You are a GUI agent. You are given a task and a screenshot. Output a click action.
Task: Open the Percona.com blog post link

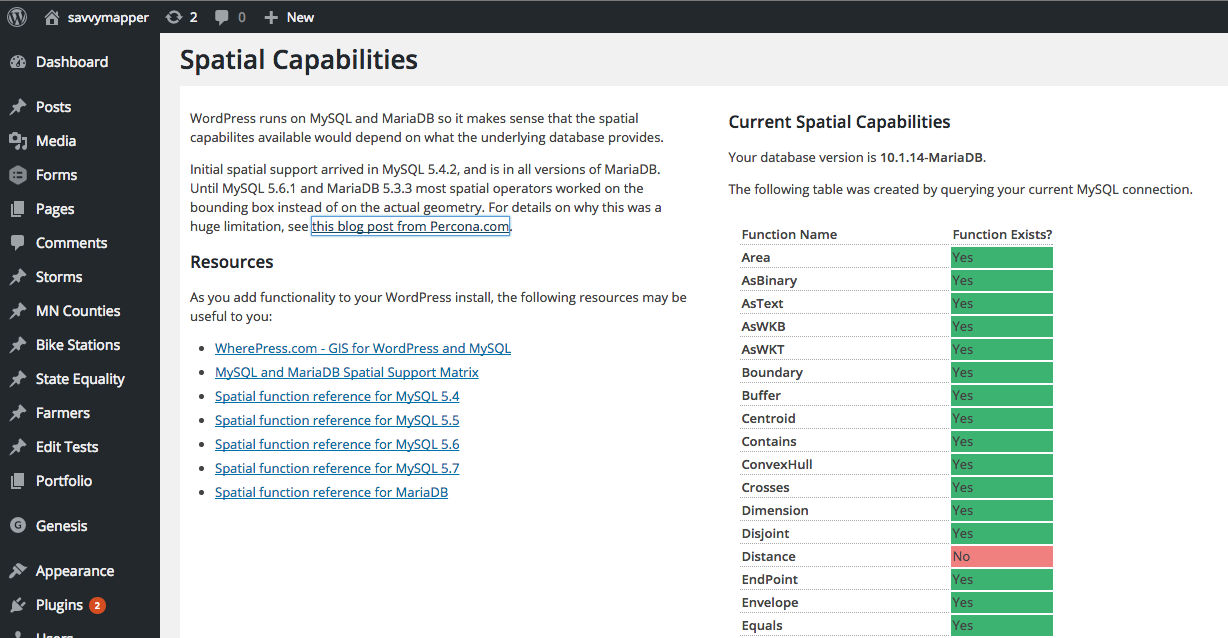(410, 226)
